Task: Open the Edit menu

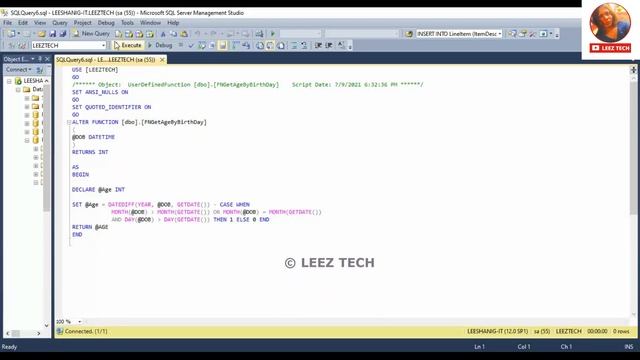Action: point(23,23)
